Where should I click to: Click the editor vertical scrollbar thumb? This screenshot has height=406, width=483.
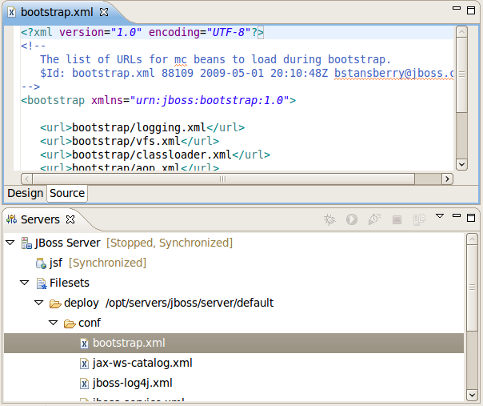pos(462,75)
